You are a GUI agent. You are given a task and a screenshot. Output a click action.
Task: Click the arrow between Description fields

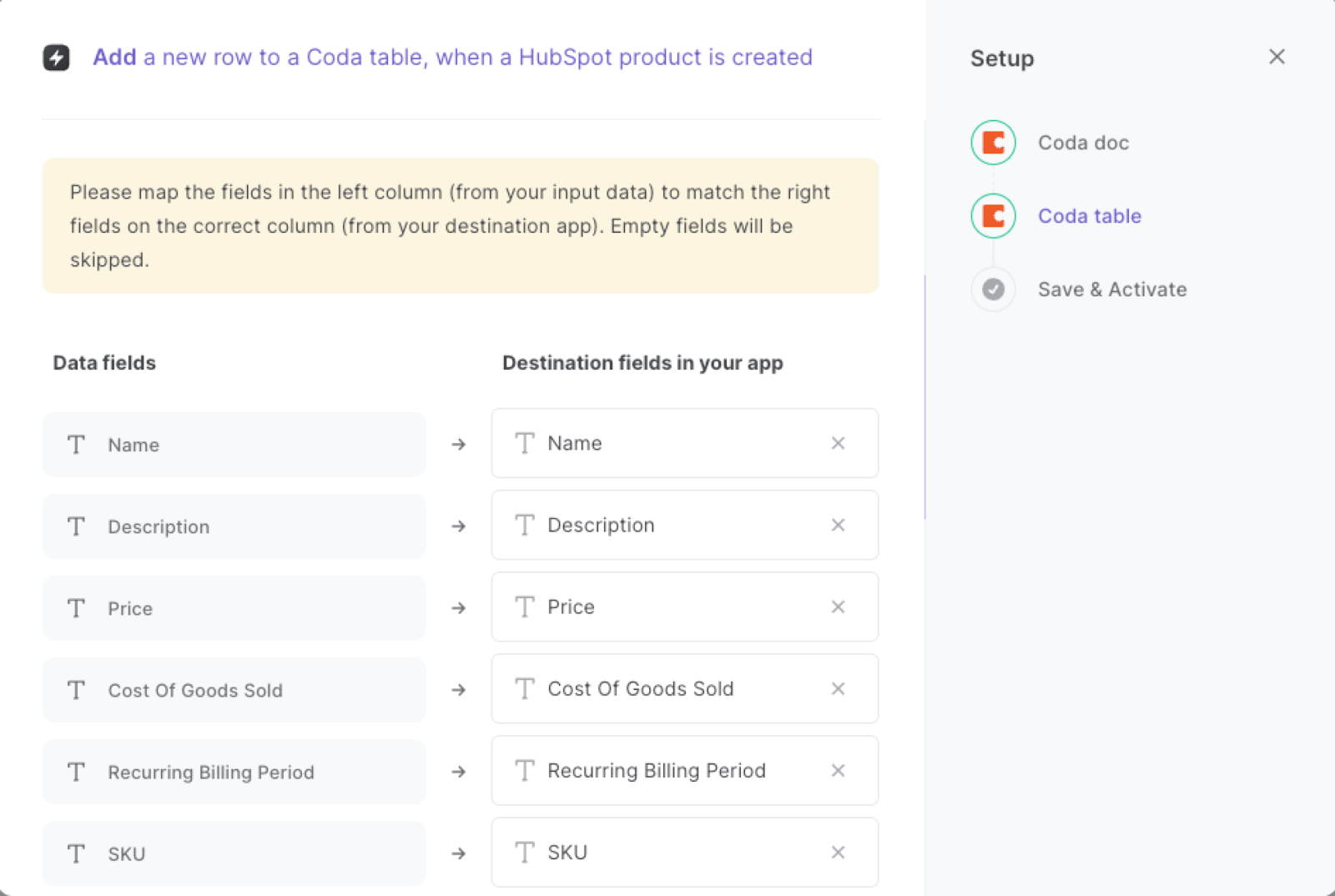458,526
